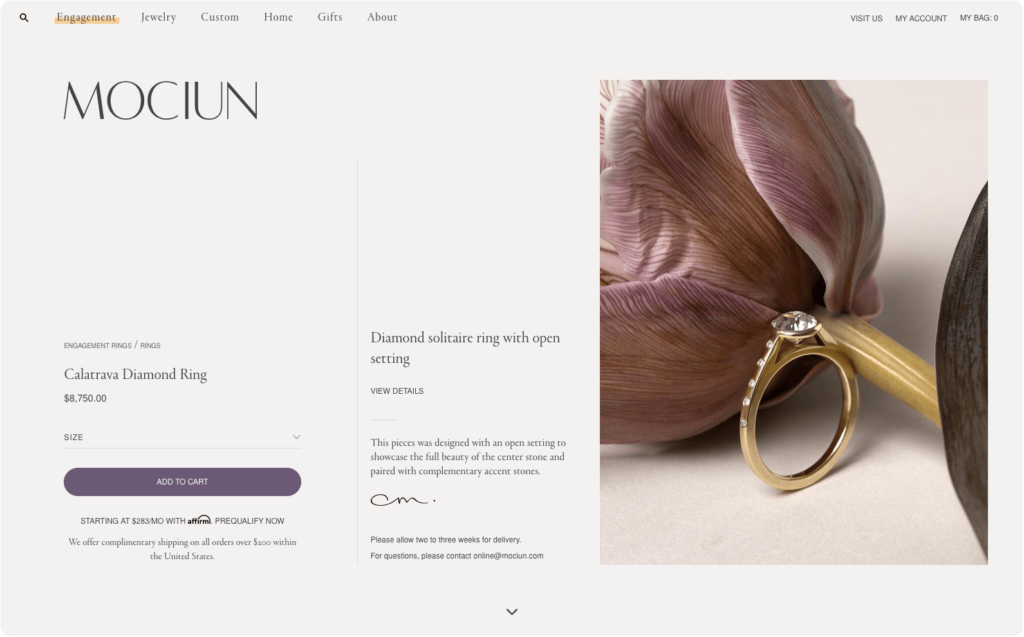Click the signature mark under description

pyautogui.click(x=403, y=500)
